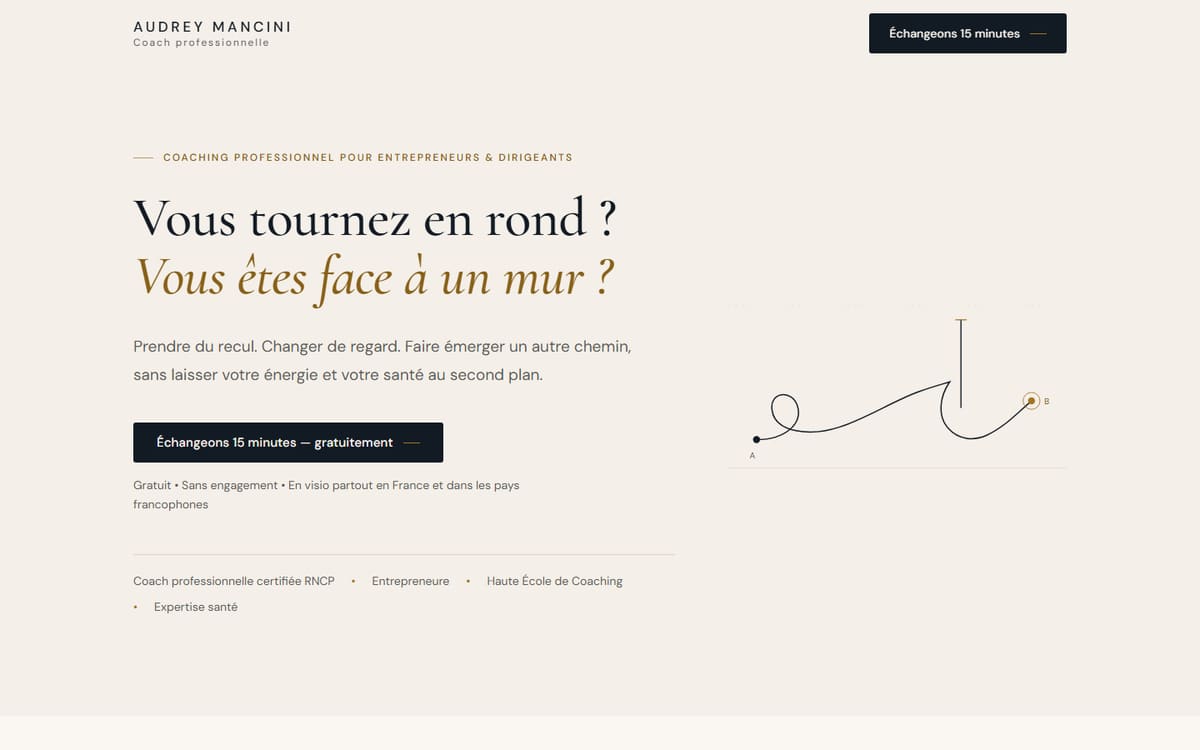Click the 'Entrepreneure' credential text
The height and width of the screenshot is (750, 1200).
click(x=410, y=581)
